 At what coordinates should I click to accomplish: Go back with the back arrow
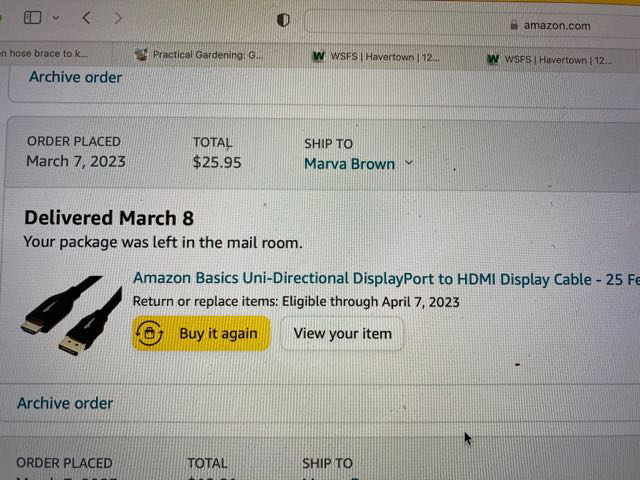pyautogui.click(x=87, y=18)
